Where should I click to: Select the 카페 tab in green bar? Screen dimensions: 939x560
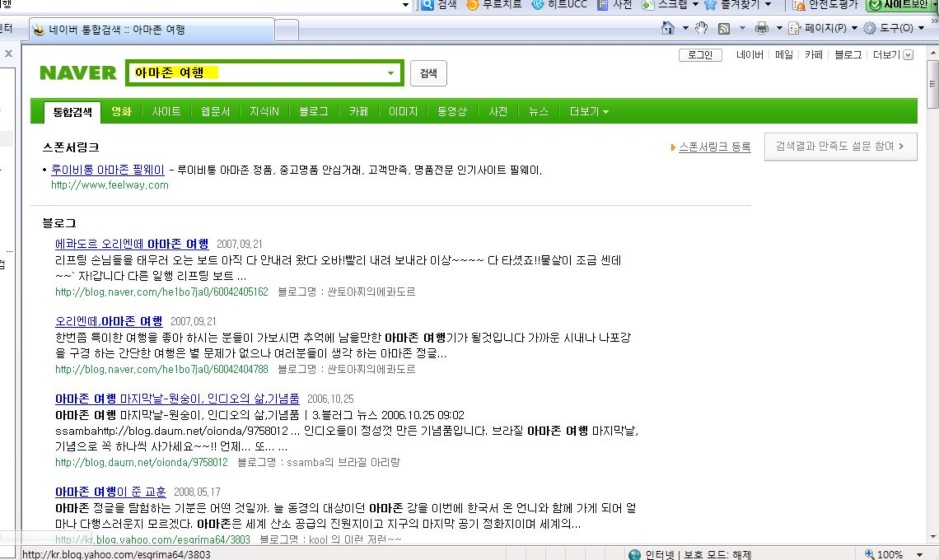358,111
